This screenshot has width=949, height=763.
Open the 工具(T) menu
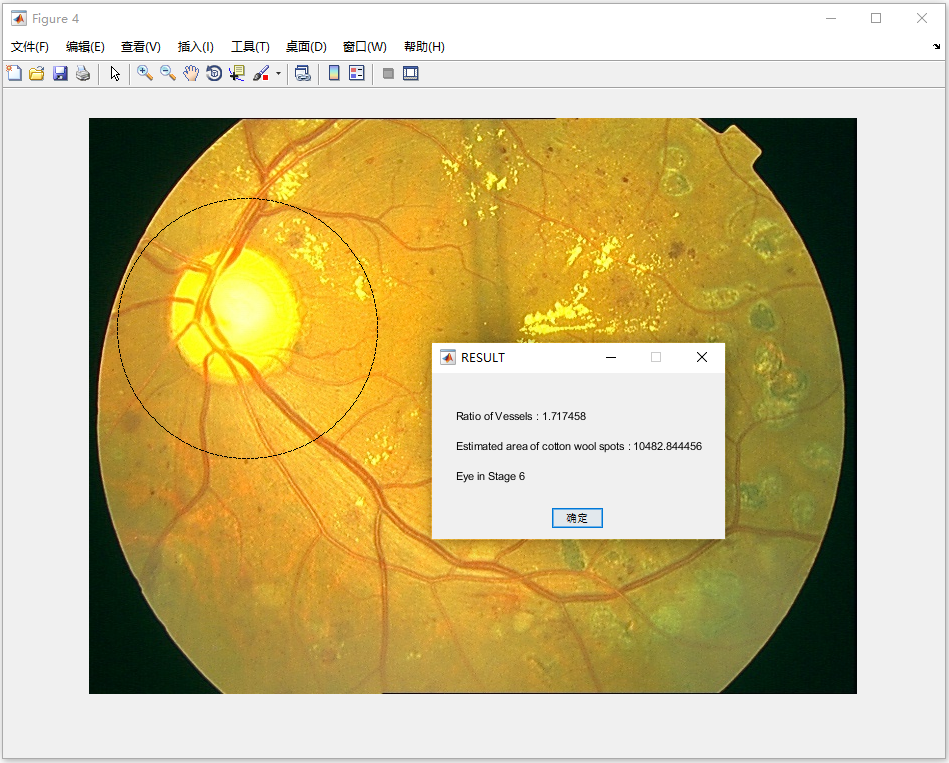[x=251, y=47]
